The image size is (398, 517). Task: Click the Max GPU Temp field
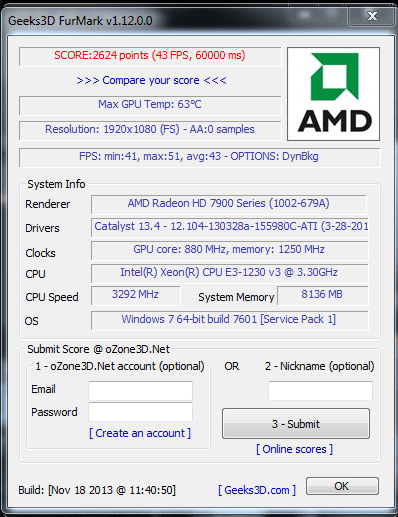(150, 106)
